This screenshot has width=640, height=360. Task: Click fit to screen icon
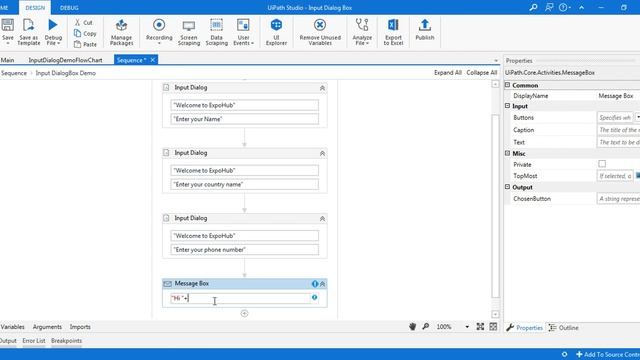tap(480, 327)
